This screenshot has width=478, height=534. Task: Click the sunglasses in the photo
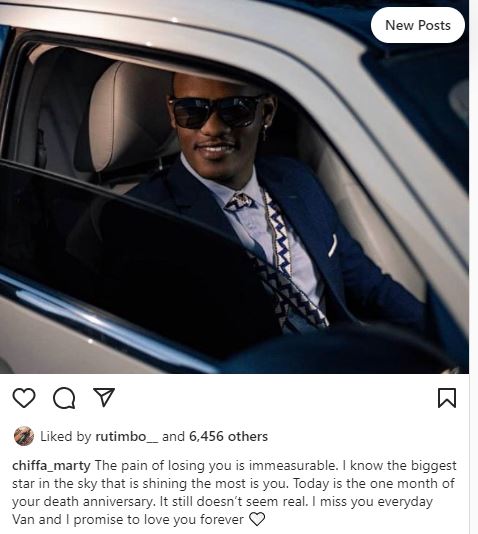[216, 112]
